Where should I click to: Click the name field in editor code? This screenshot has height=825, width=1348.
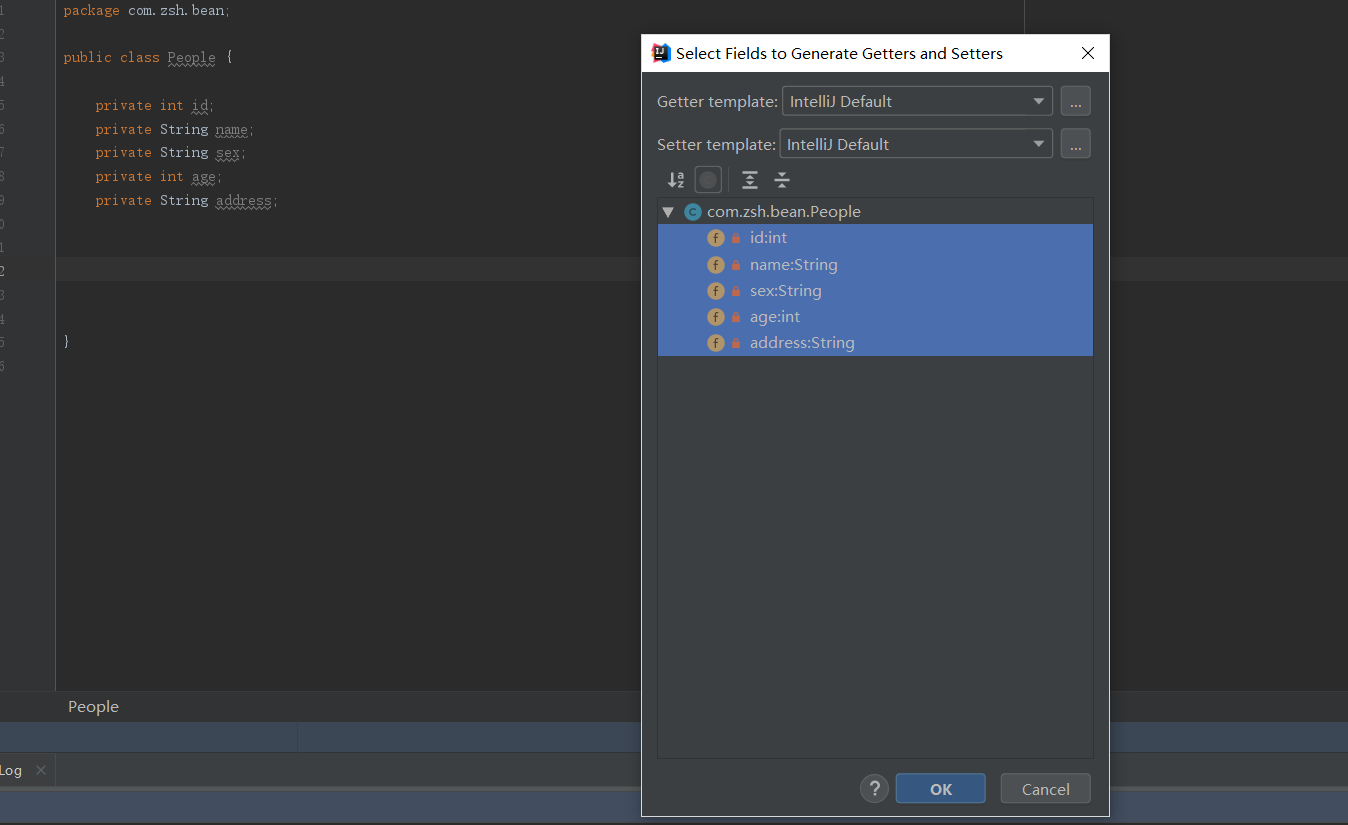pos(231,129)
